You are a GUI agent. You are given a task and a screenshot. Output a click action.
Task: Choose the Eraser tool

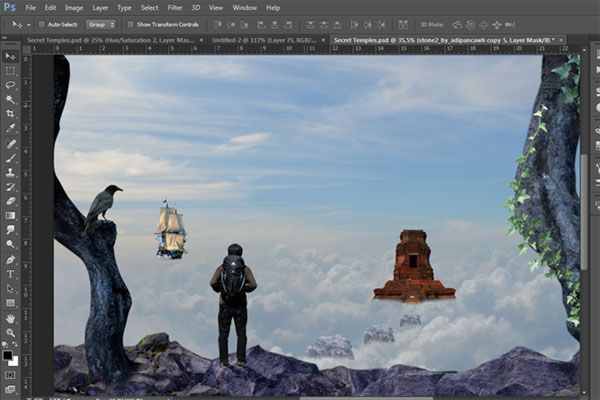click(10, 201)
